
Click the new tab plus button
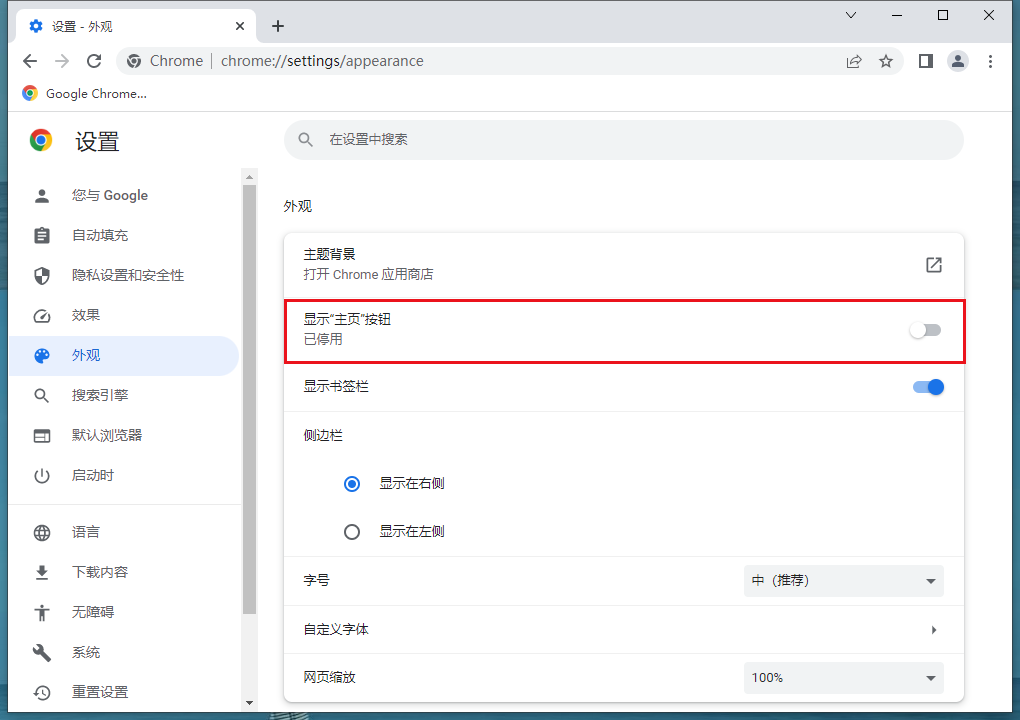[x=278, y=26]
